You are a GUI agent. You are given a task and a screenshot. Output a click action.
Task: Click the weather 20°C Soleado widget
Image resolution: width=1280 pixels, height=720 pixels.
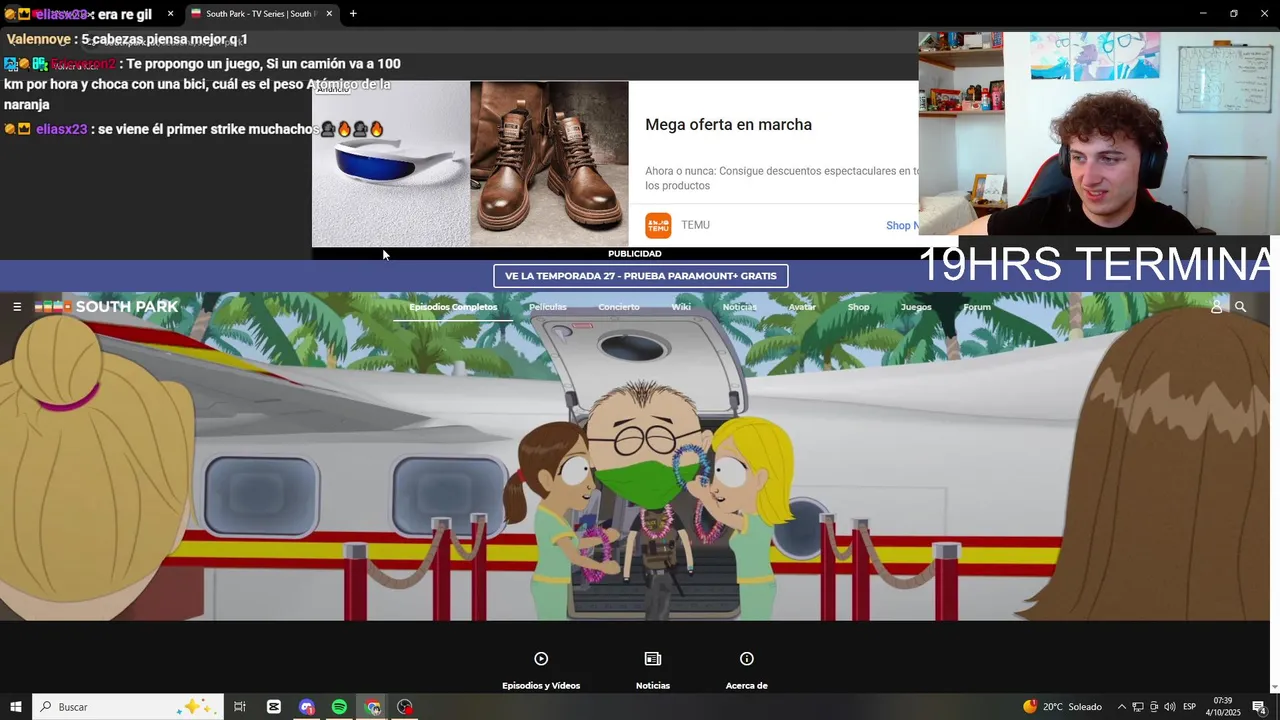point(1062,707)
